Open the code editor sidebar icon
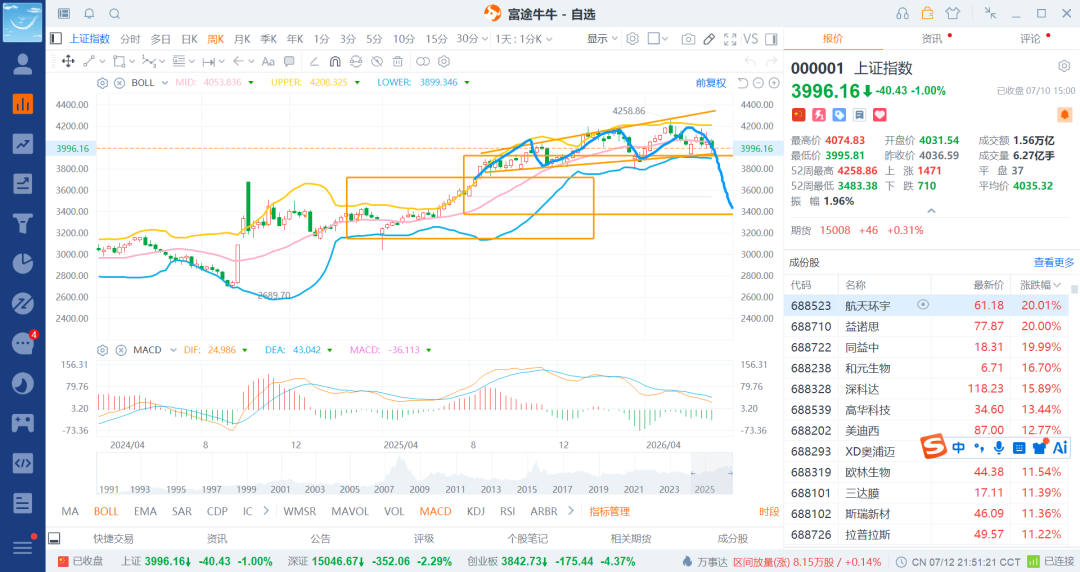The height and width of the screenshot is (572, 1080). 23,463
